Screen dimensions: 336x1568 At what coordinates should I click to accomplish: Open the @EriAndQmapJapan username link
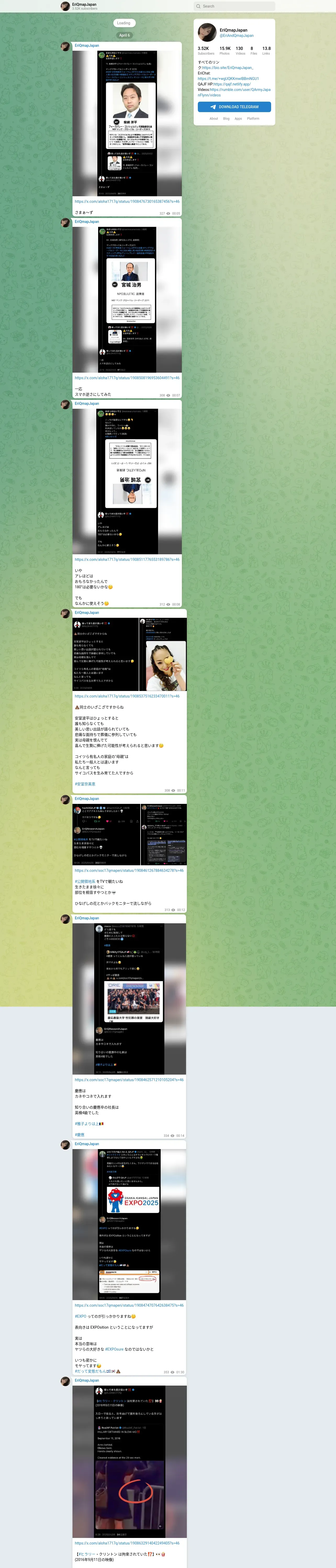click(x=237, y=35)
